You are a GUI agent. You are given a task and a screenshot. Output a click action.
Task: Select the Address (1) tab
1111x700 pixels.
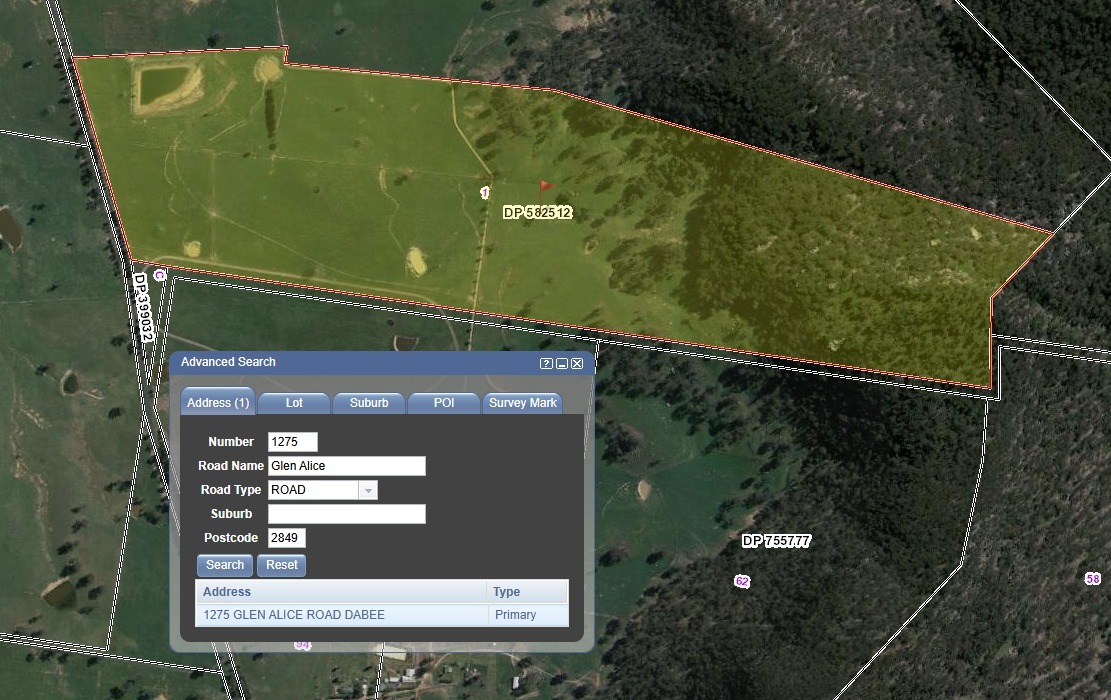218,403
